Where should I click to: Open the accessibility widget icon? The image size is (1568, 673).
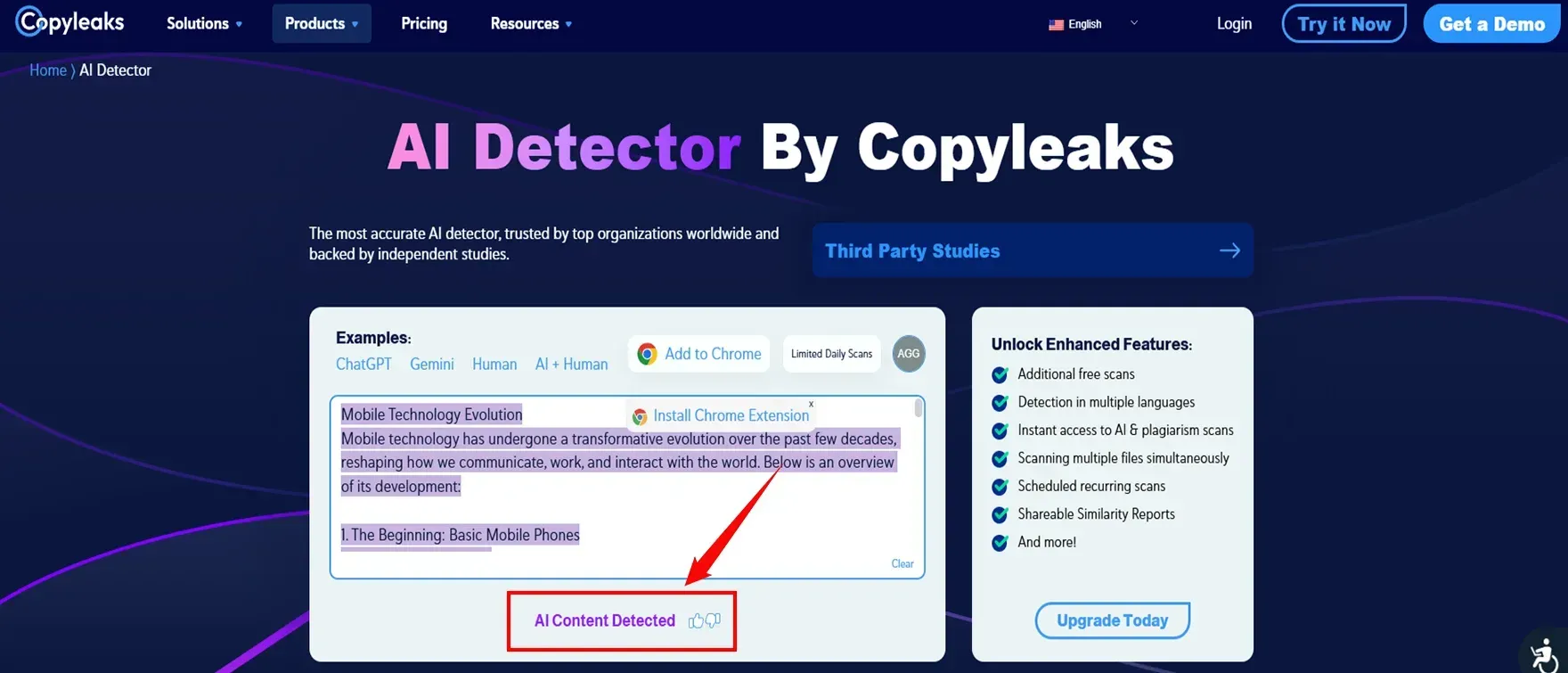[x=1545, y=653]
